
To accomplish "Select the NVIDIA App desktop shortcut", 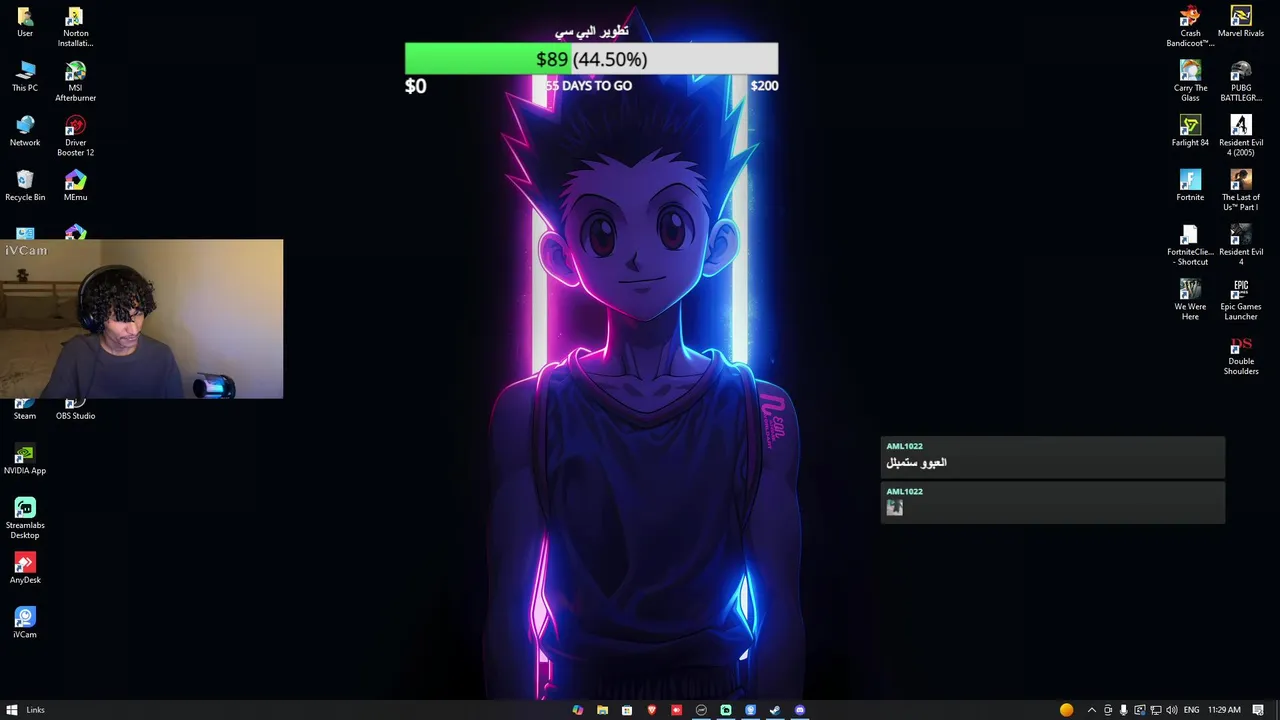I will (25, 460).
